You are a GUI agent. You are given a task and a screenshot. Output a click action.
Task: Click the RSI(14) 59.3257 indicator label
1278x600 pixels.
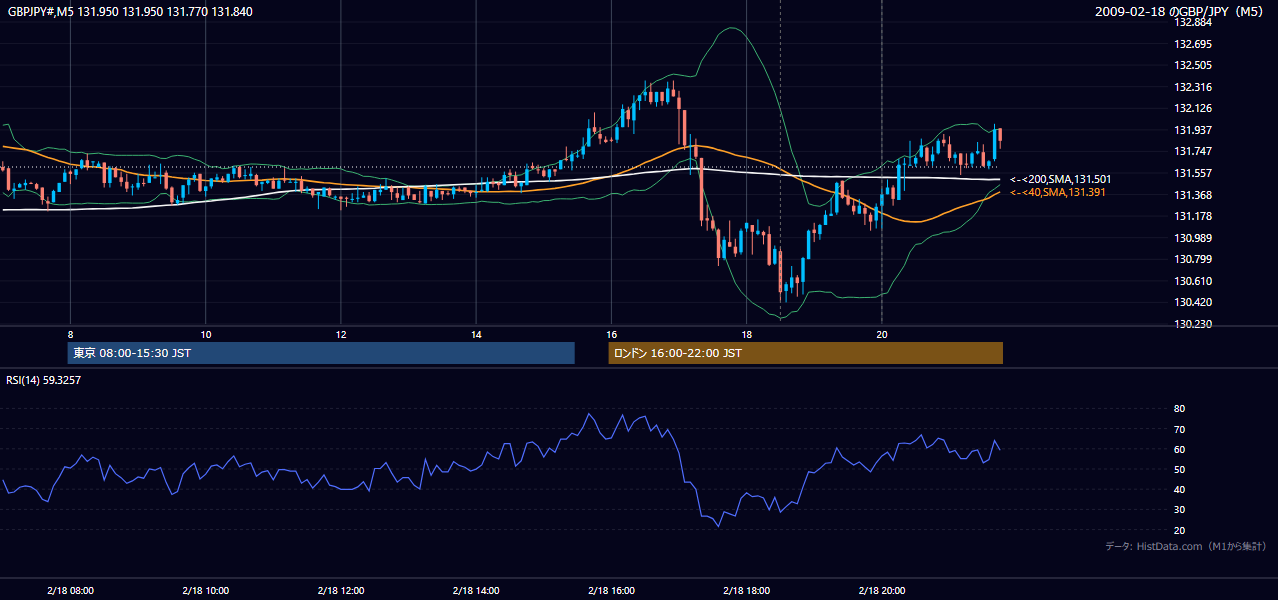tap(44, 380)
